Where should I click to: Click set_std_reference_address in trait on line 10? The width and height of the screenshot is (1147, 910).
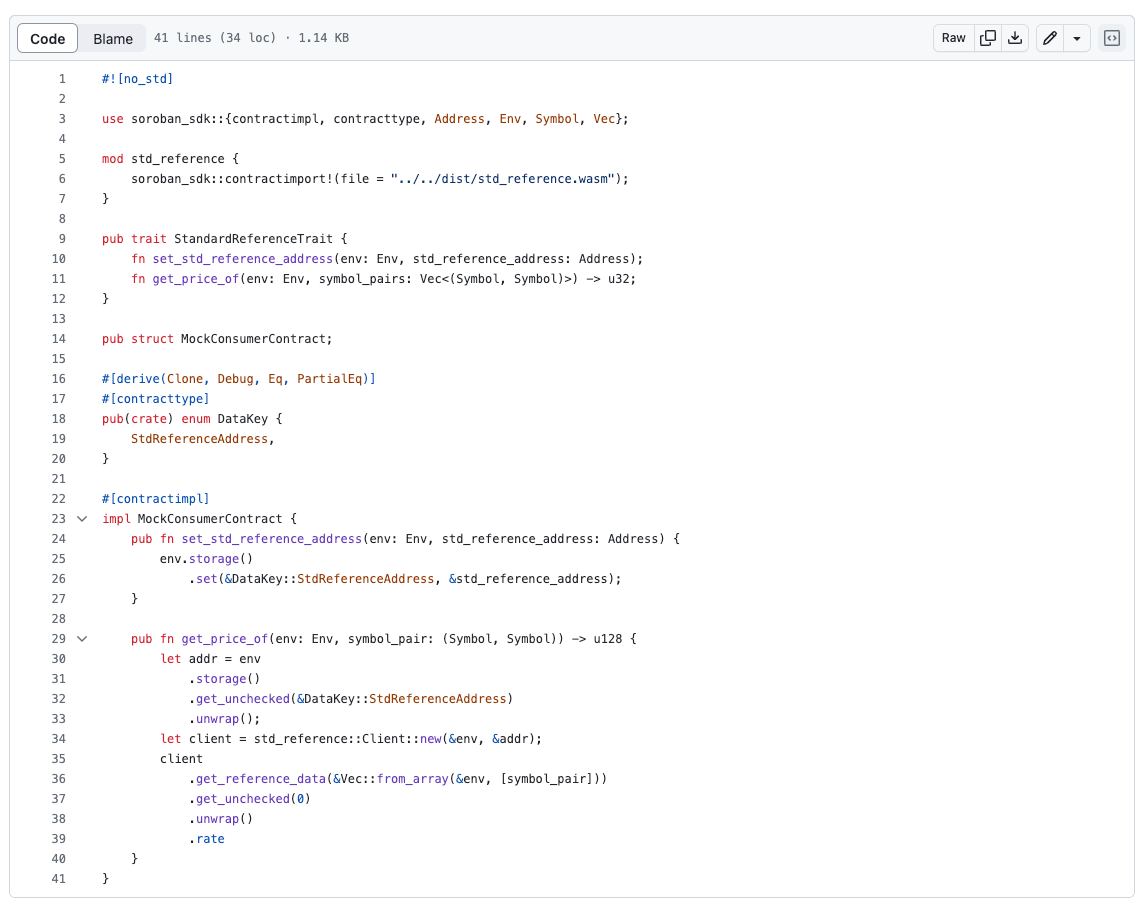pos(242,259)
